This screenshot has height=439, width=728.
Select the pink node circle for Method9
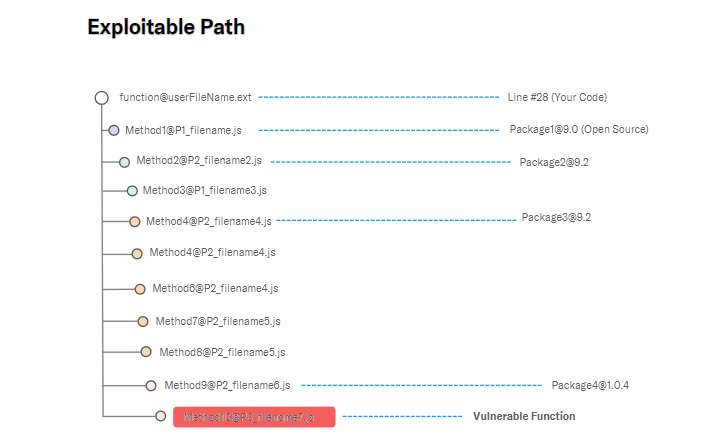151,386
